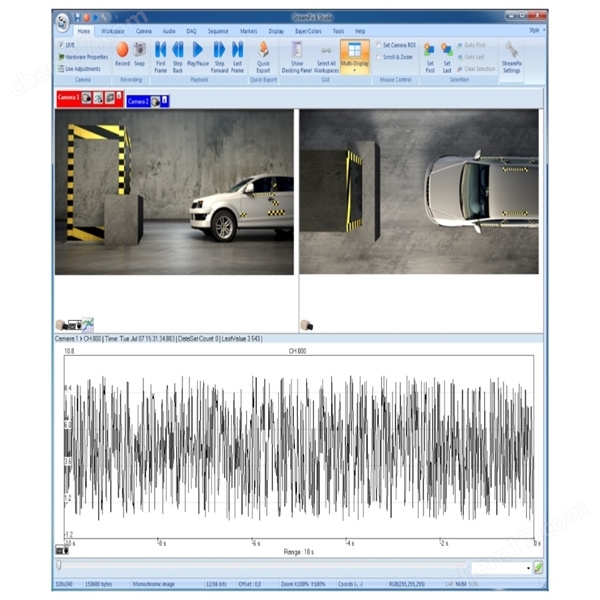Click camera icon below Camera 1 view
Screen dimensions: 600x600
pyautogui.click(x=62, y=325)
